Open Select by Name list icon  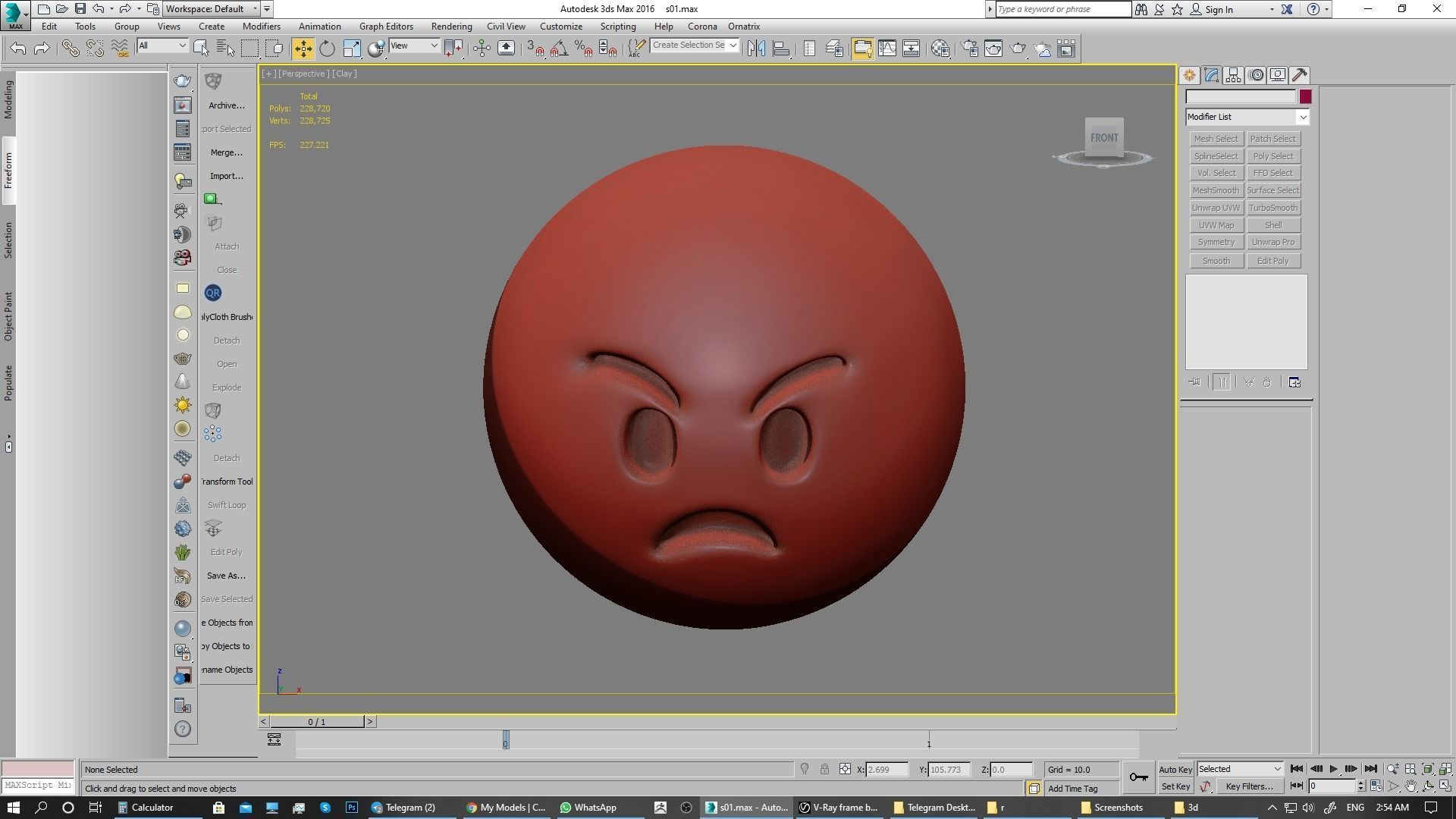point(225,49)
